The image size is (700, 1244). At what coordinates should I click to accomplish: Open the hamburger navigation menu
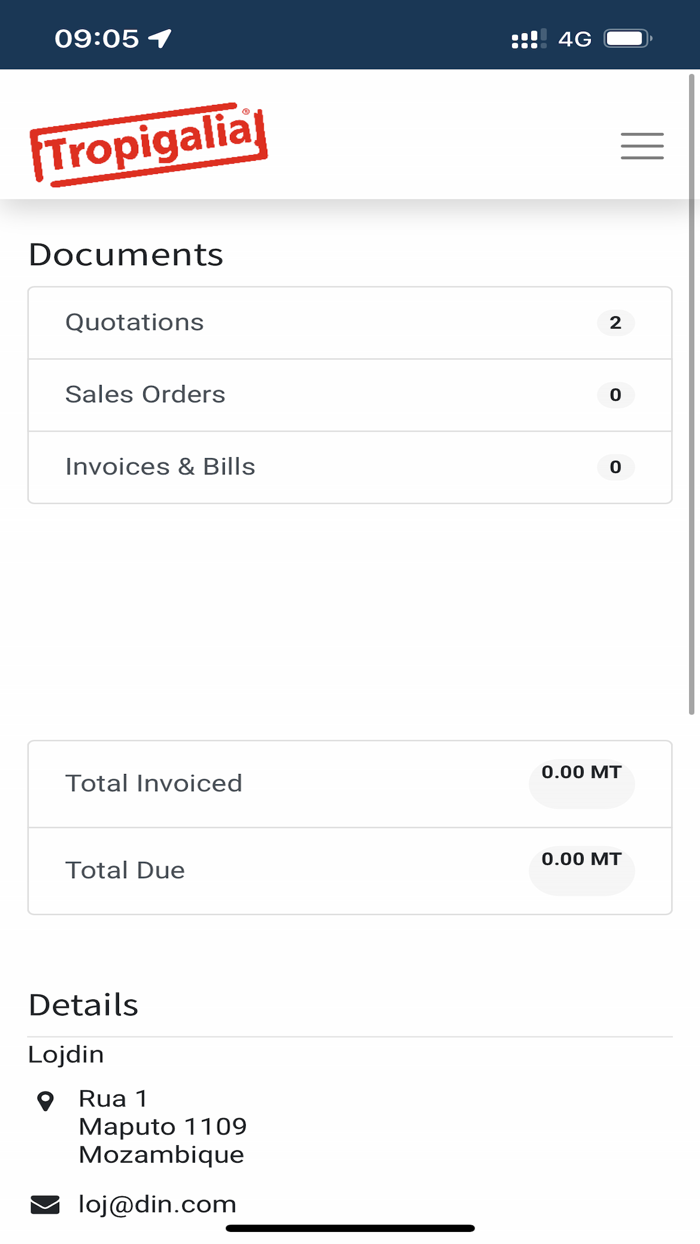click(x=642, y=146)
